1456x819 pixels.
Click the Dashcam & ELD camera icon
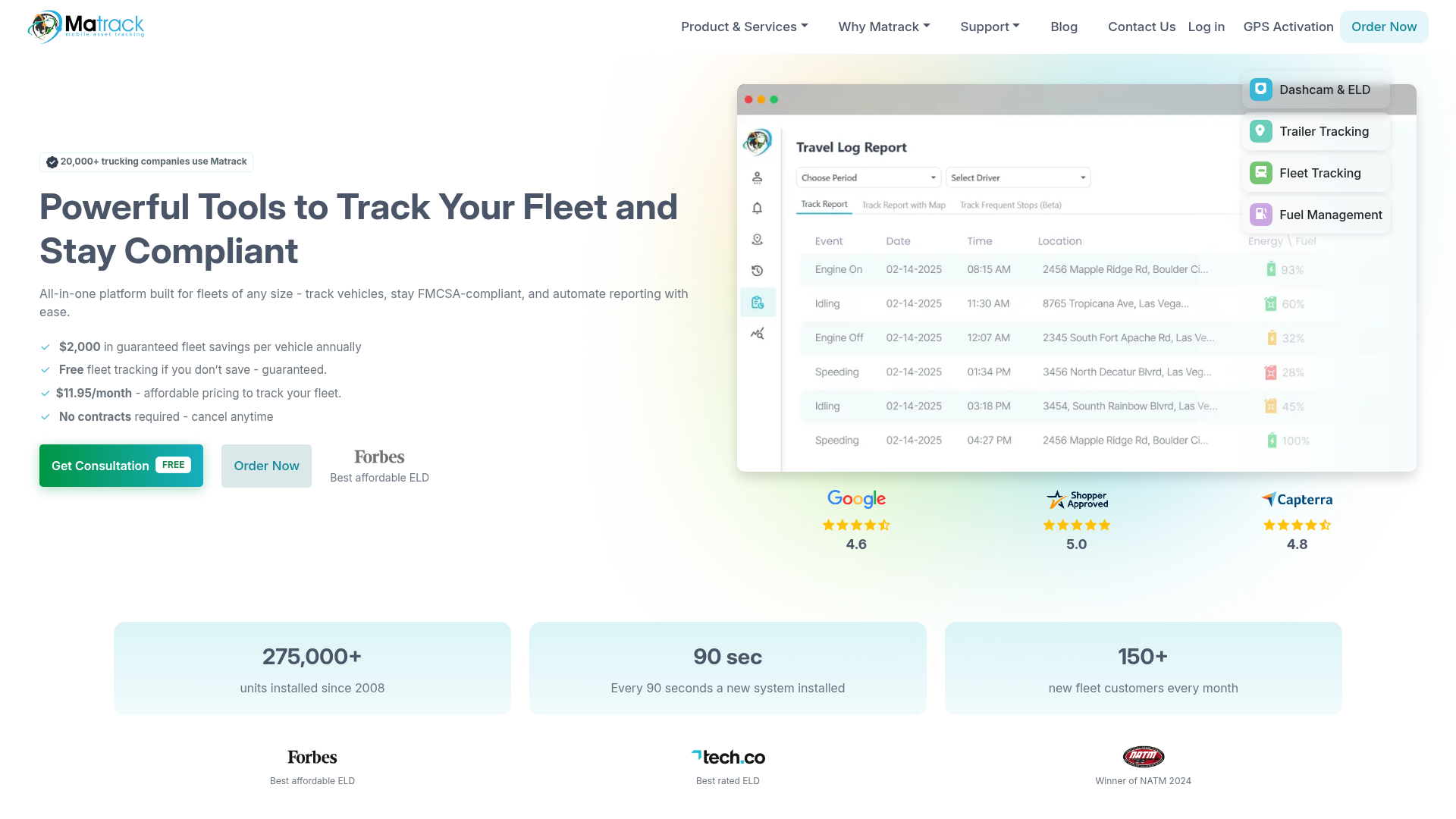[1260, 89]
